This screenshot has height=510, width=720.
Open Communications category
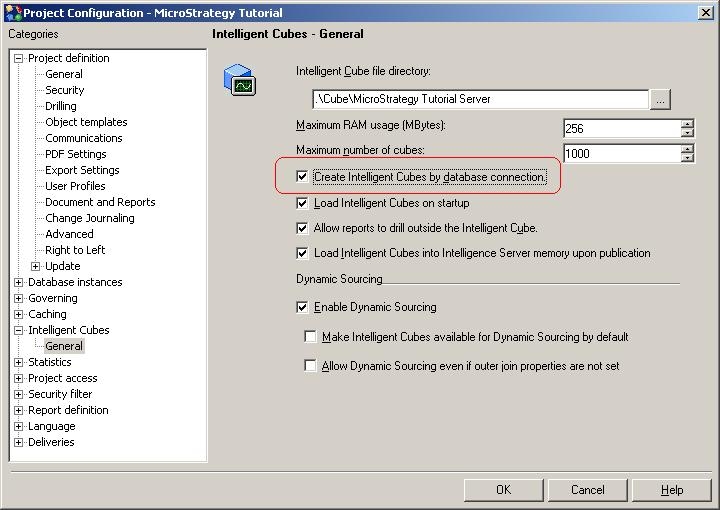[84, 138]
